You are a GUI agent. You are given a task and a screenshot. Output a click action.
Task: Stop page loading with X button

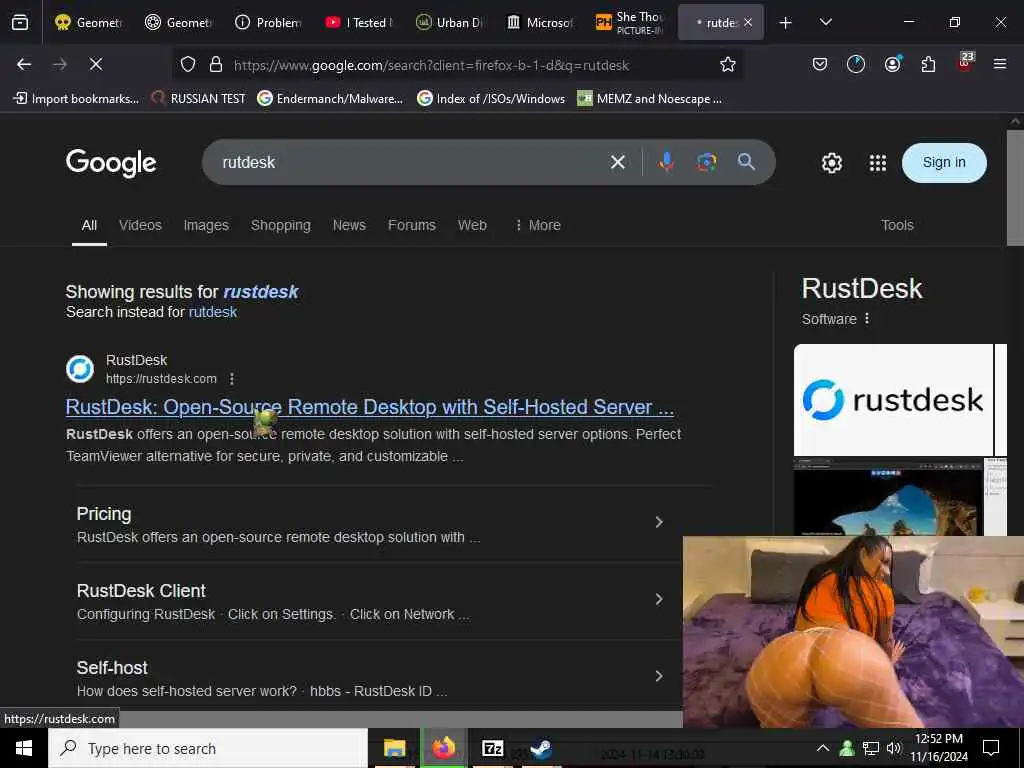coord(96,64)
